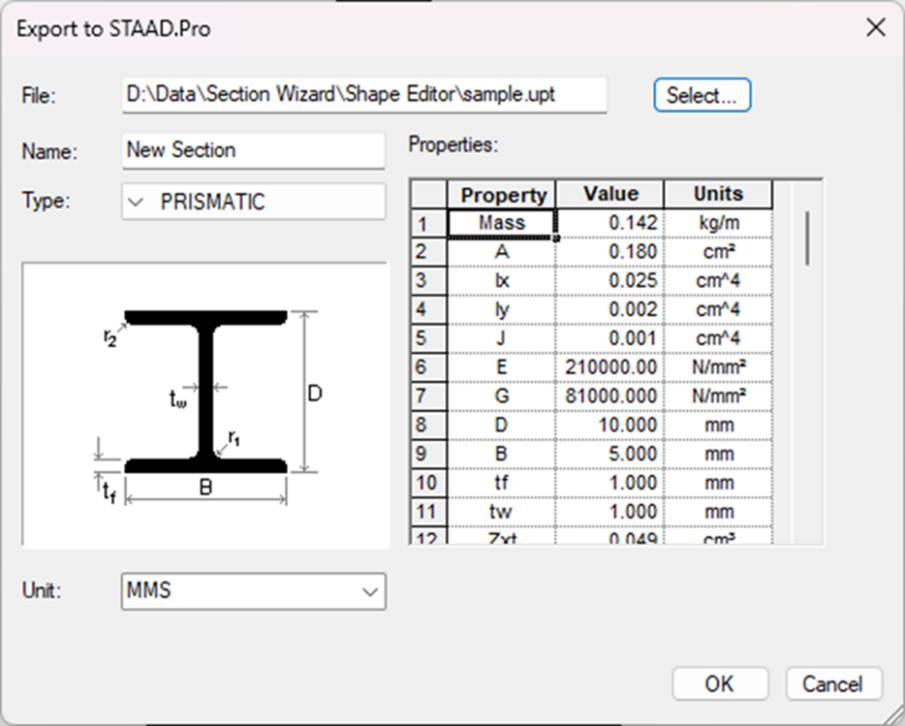Screen dimensions: 905x726
Task: Select the E property cell
Action: click(x=502, y=367)
